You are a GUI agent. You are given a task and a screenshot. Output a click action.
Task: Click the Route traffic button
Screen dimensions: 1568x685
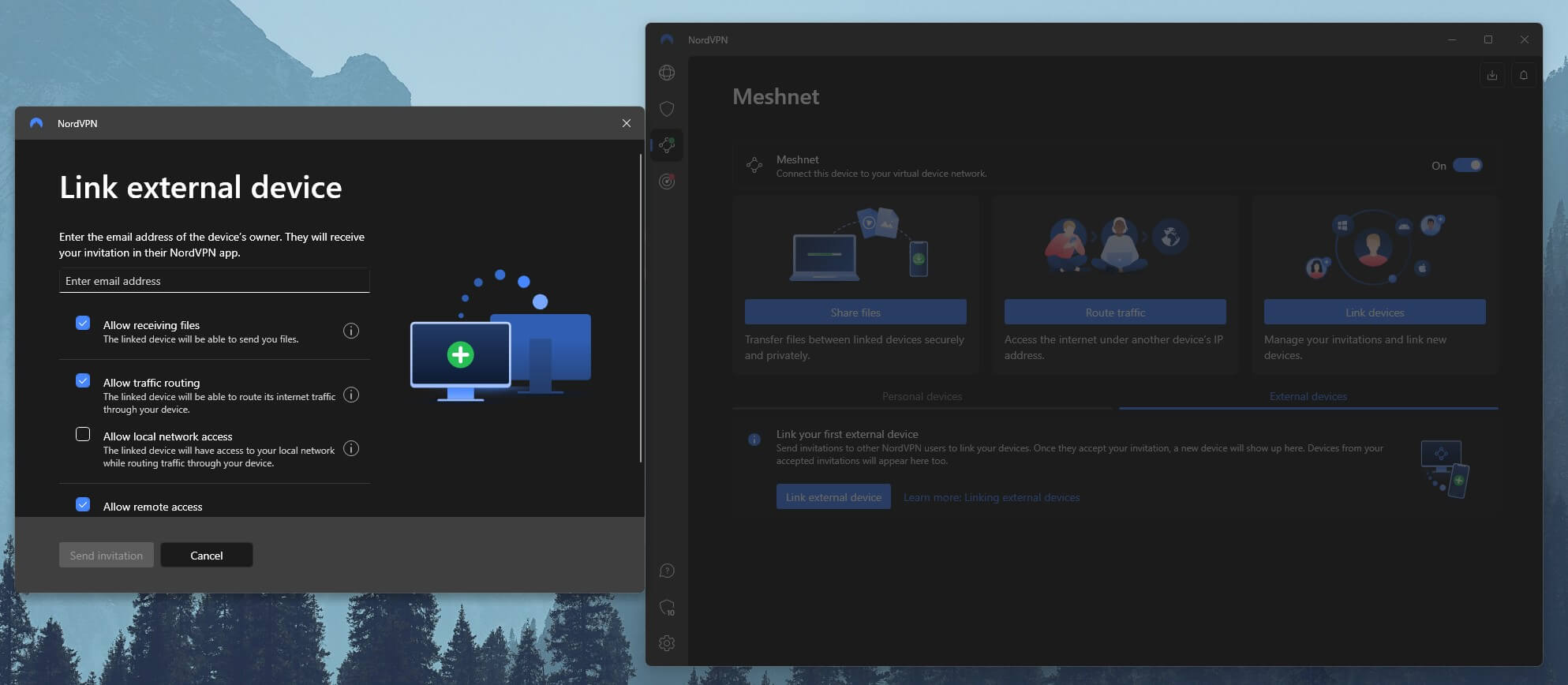[x=1115, y=312]
